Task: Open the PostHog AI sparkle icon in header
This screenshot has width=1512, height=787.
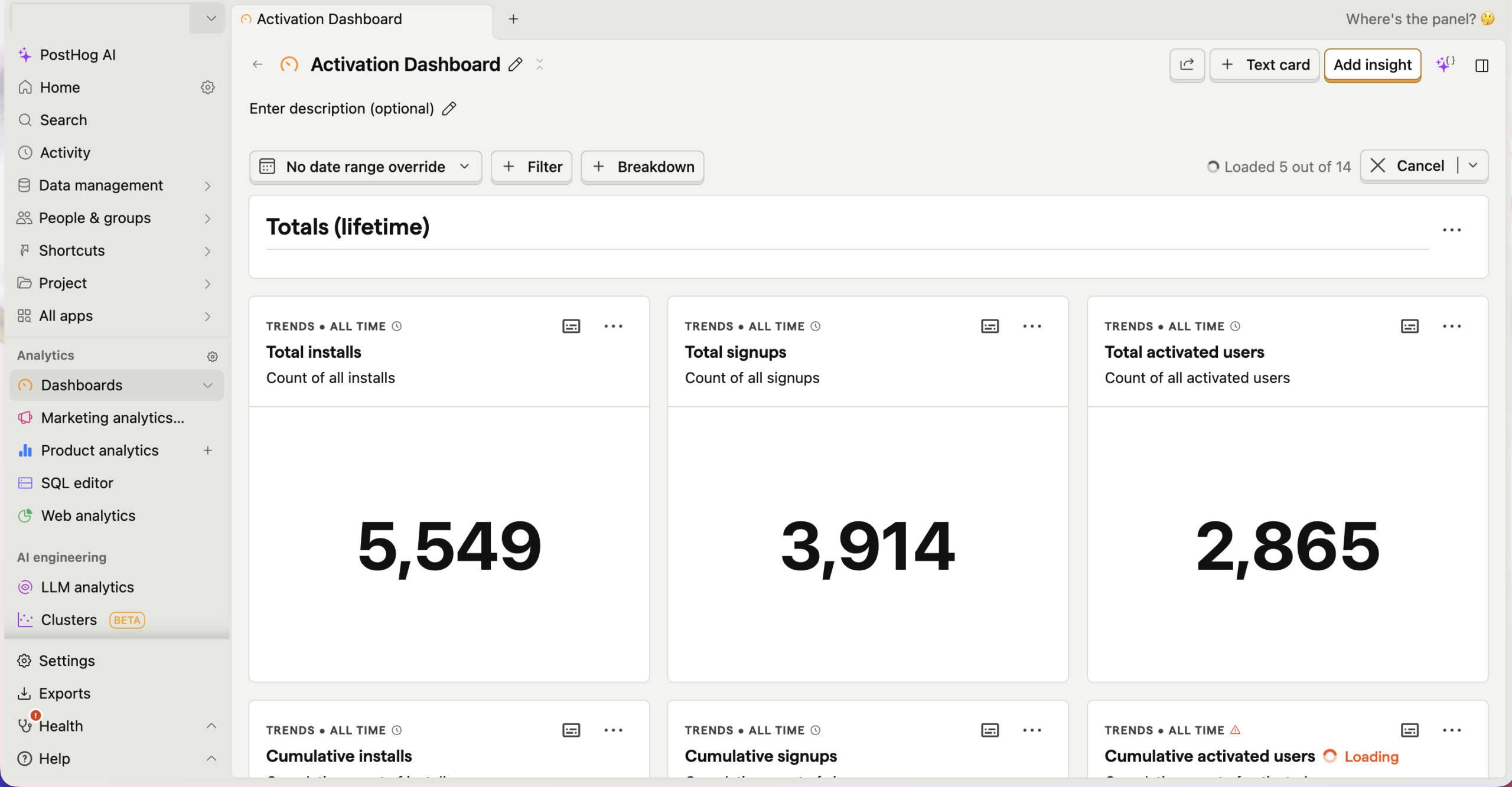Action: [x=1445, y=64]
